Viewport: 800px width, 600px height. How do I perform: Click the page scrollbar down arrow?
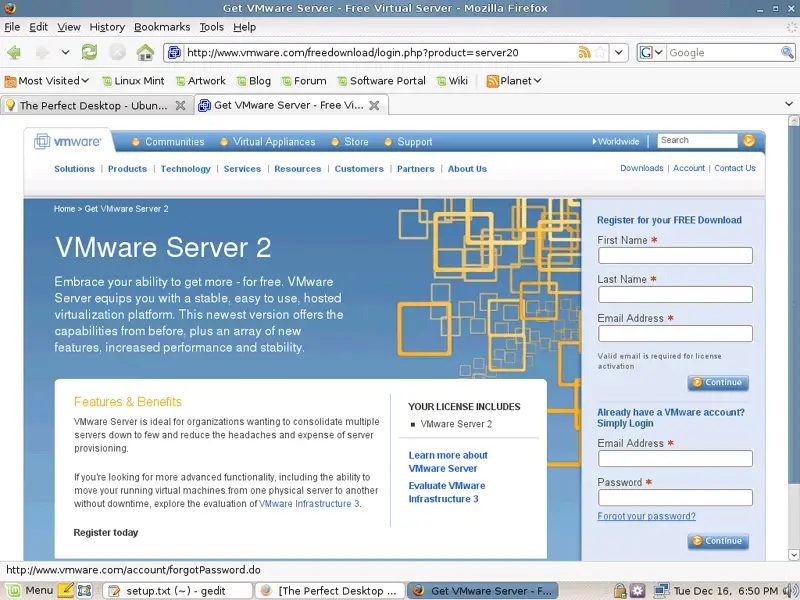click(x=793, y=554)
